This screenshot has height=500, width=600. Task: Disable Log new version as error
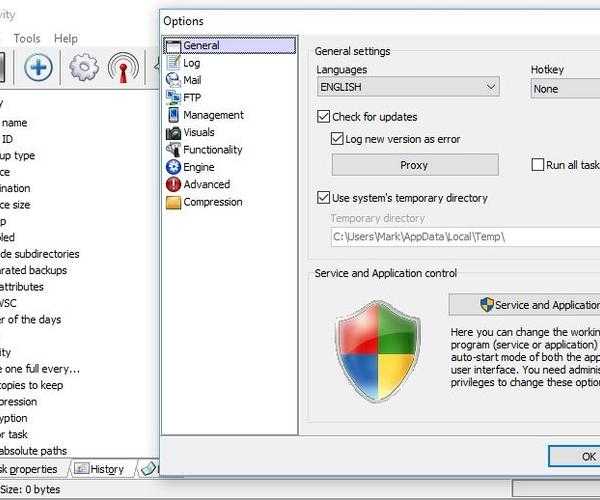click(338, 139)
